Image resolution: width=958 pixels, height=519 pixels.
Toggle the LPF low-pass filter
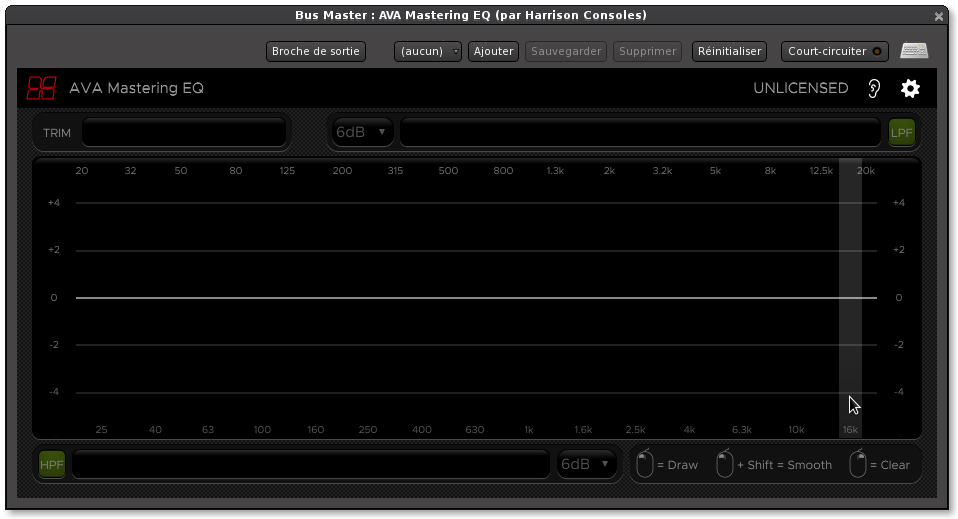[x=902, y=133]
